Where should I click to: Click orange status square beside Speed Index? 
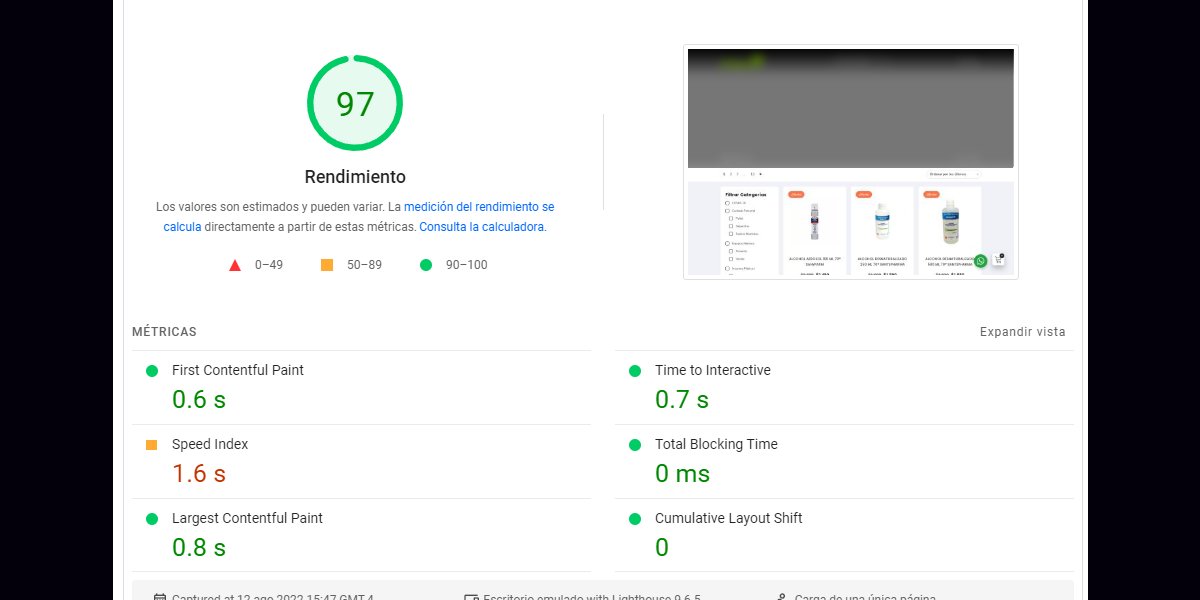tap(151, 444)
